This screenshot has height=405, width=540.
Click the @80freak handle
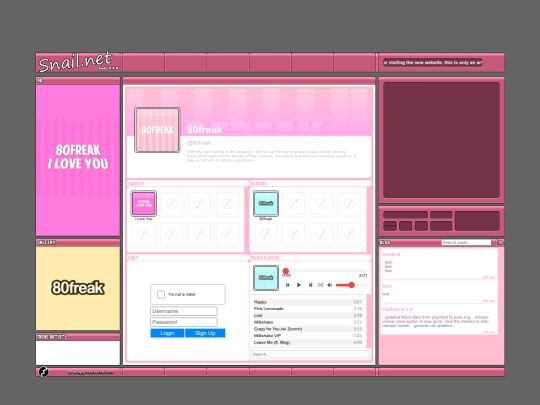[199, 143]
